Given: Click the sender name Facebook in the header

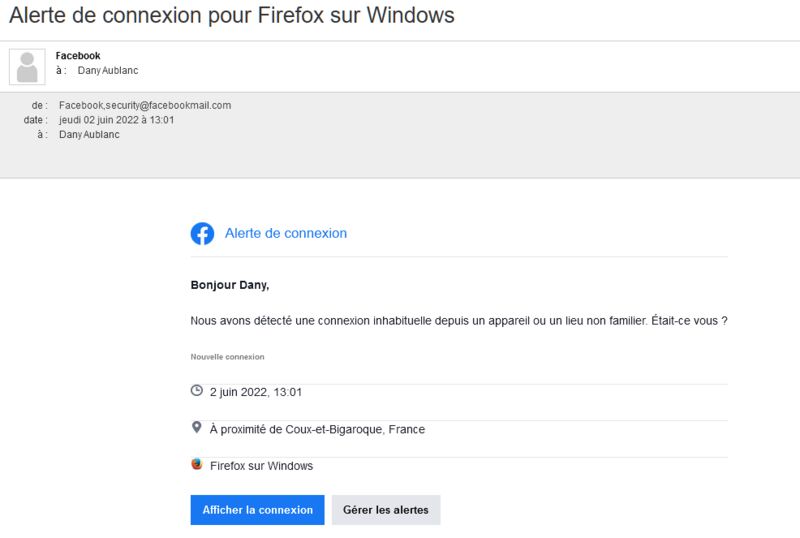Looking at the screenshot, I should 78,56.
